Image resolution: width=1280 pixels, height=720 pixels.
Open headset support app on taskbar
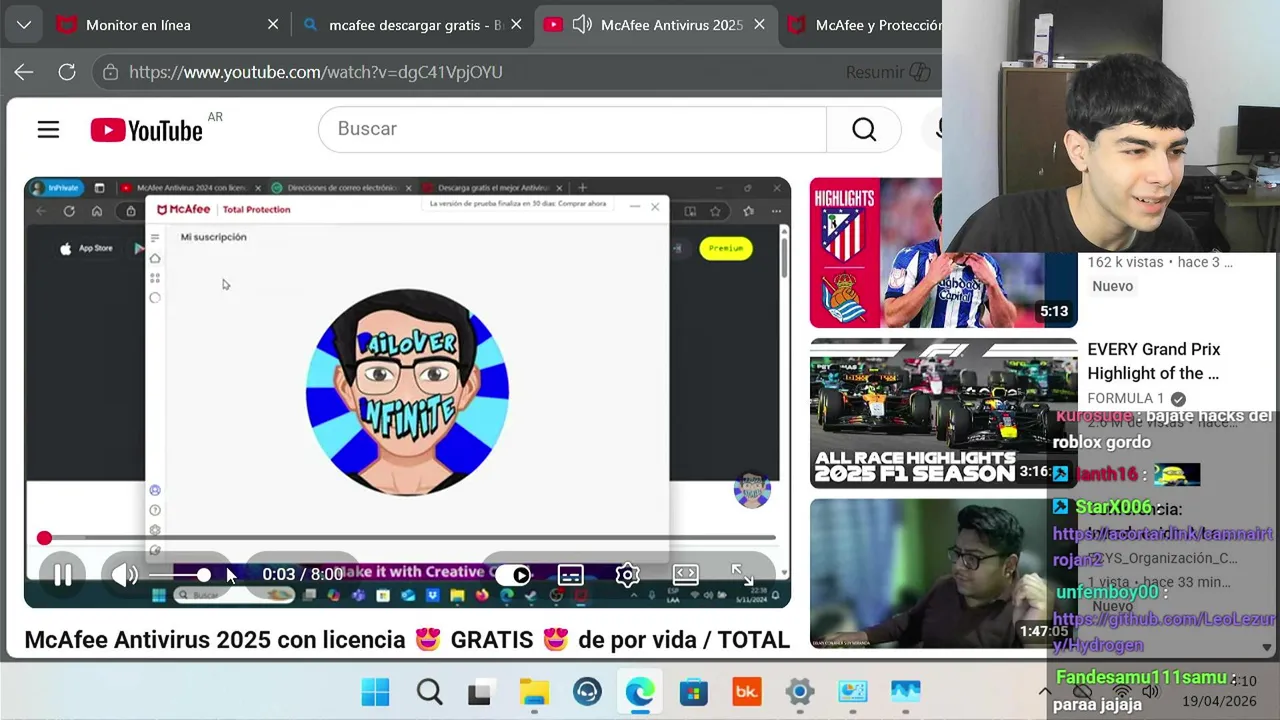[587, 692]
